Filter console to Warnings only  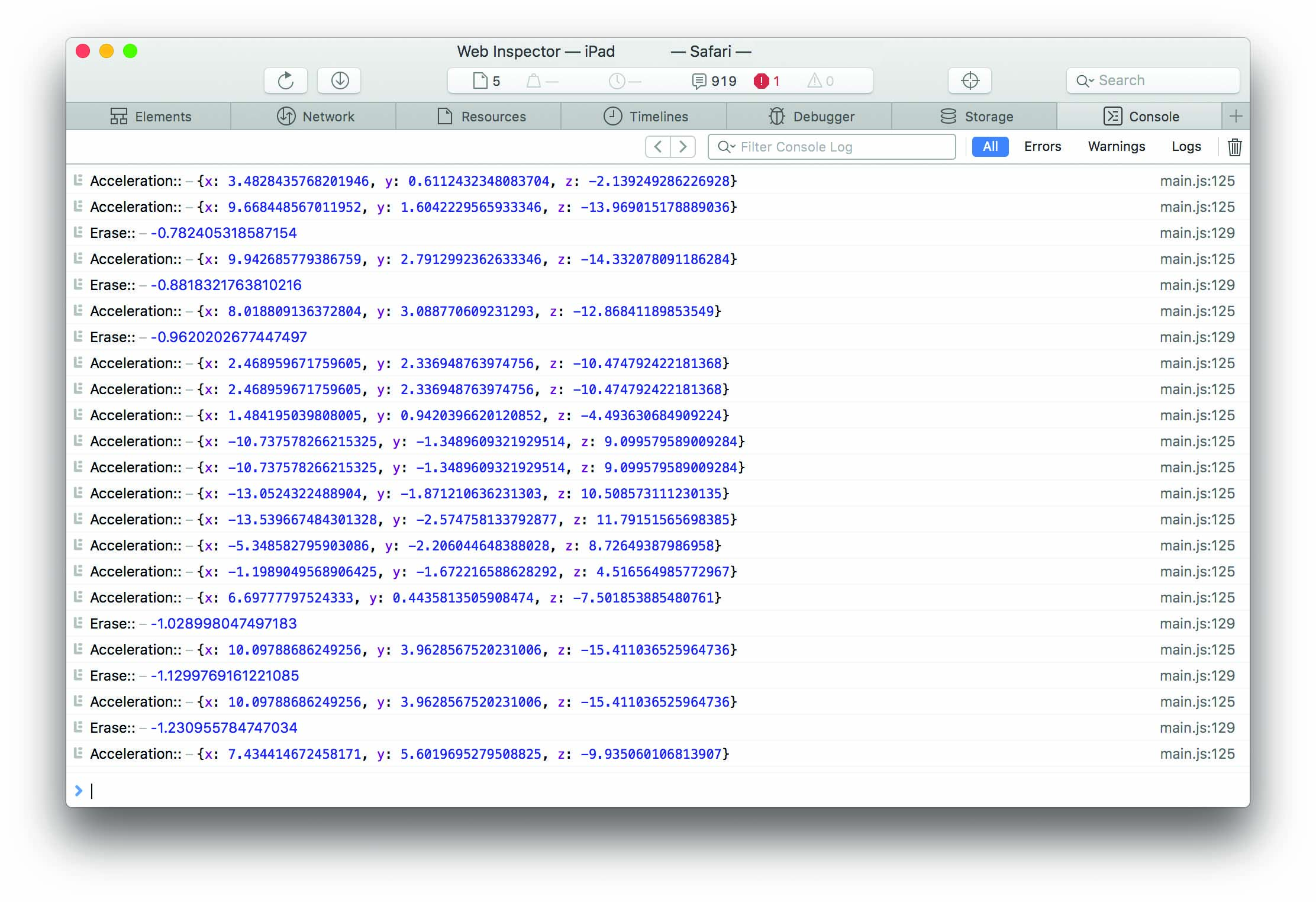click(x=1117, y=146)
